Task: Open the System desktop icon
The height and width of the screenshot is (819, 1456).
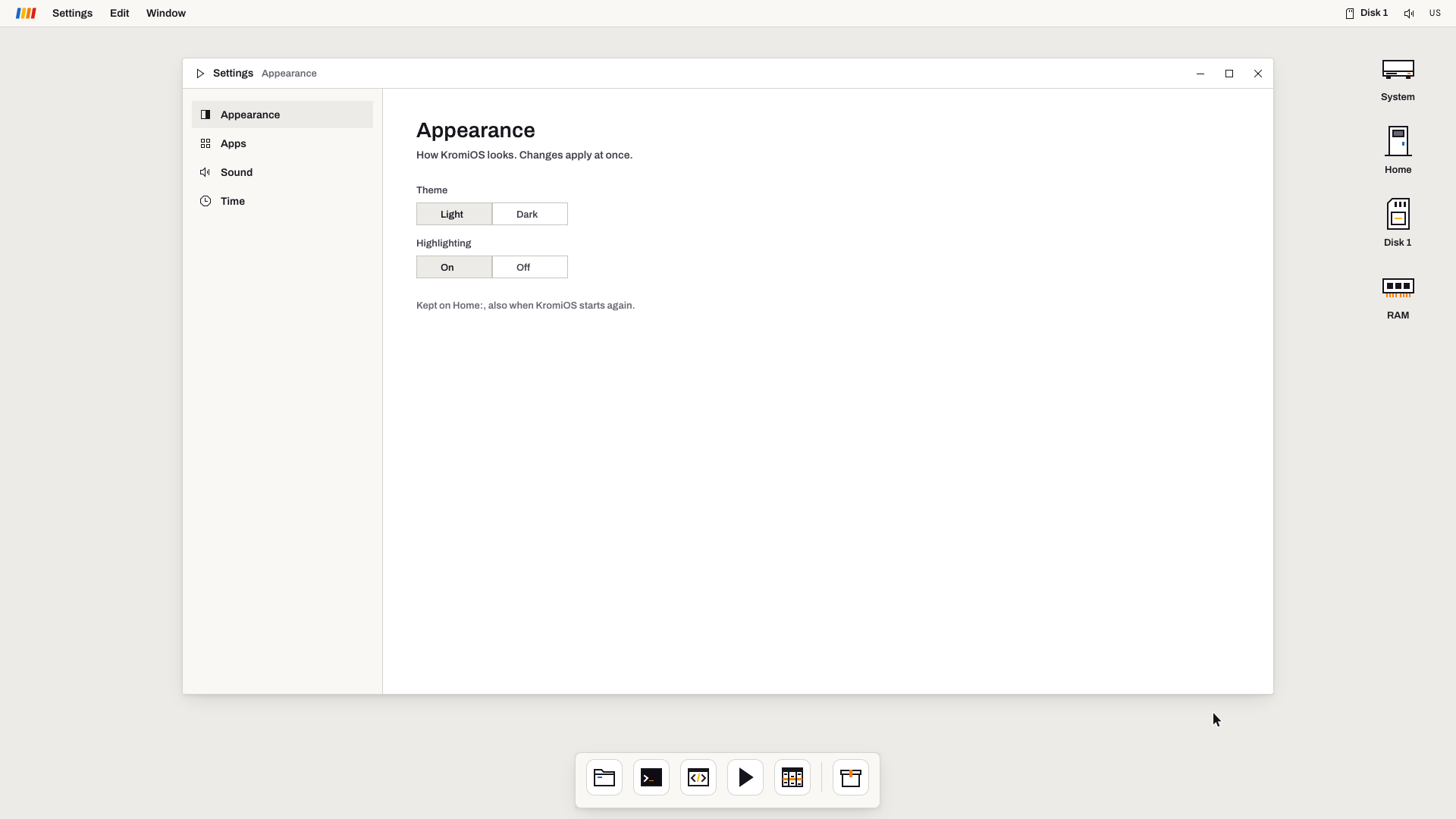Action: (x=1398, y=80)
